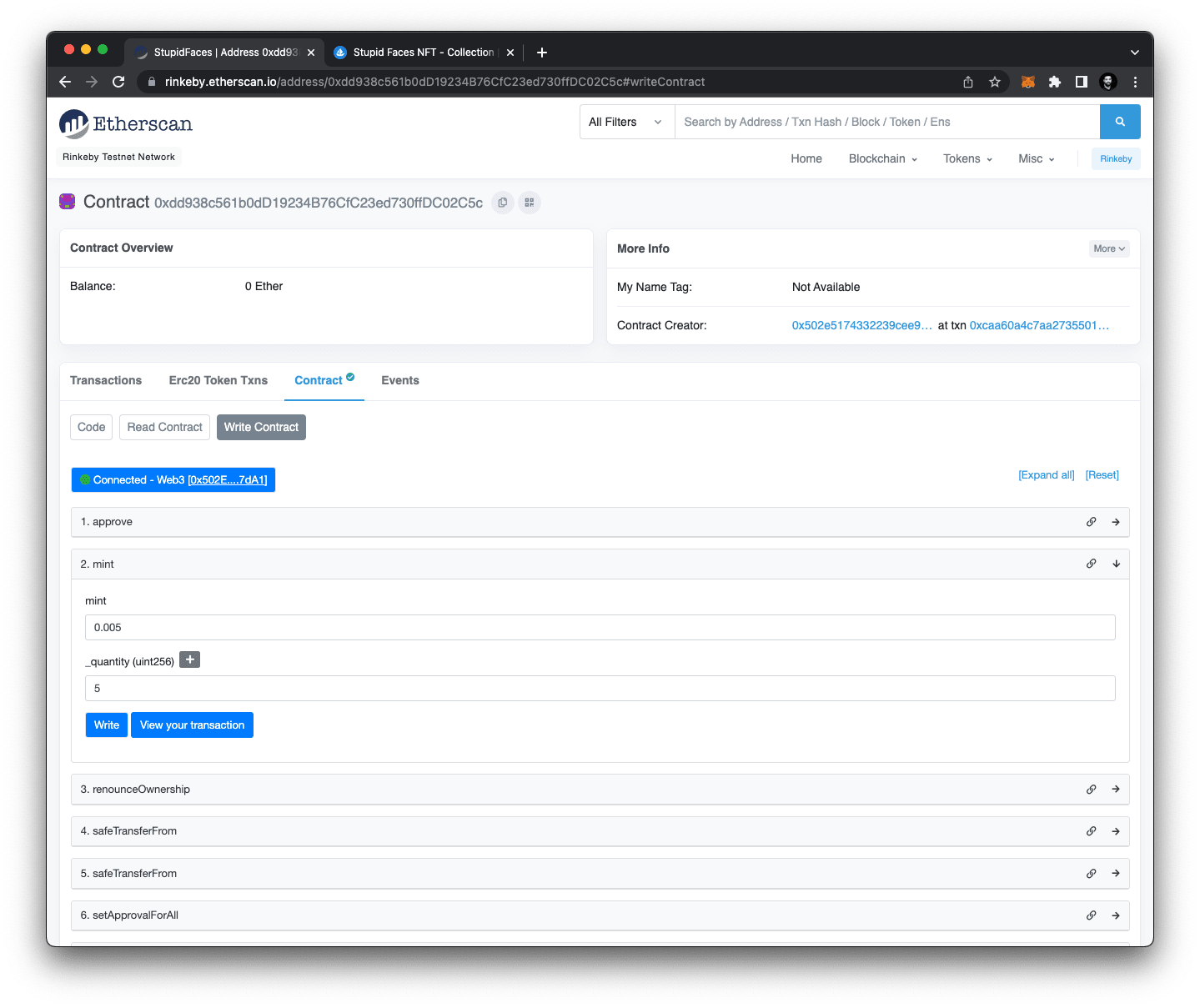
Task: Copy the permalink icon for renounceOwnership
Action: point(1091,790)
